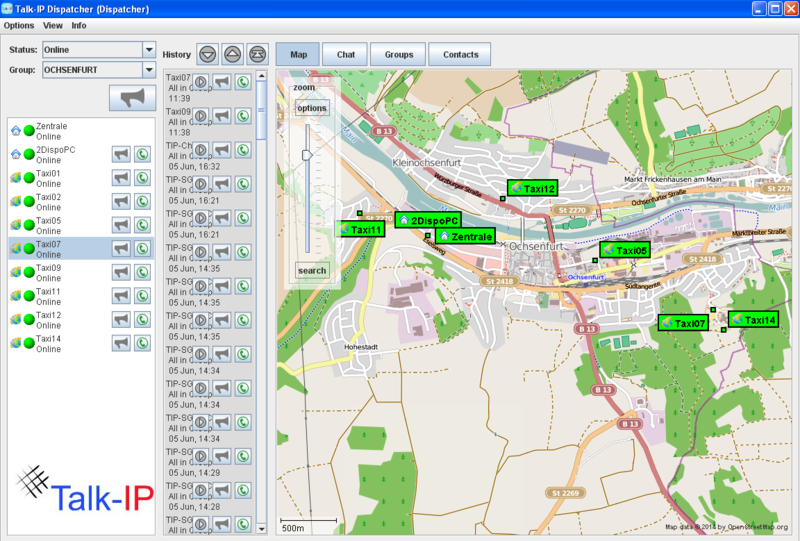Screen dimensions: 800x541
Task: Click the map search button
Action: coord(312,270)
